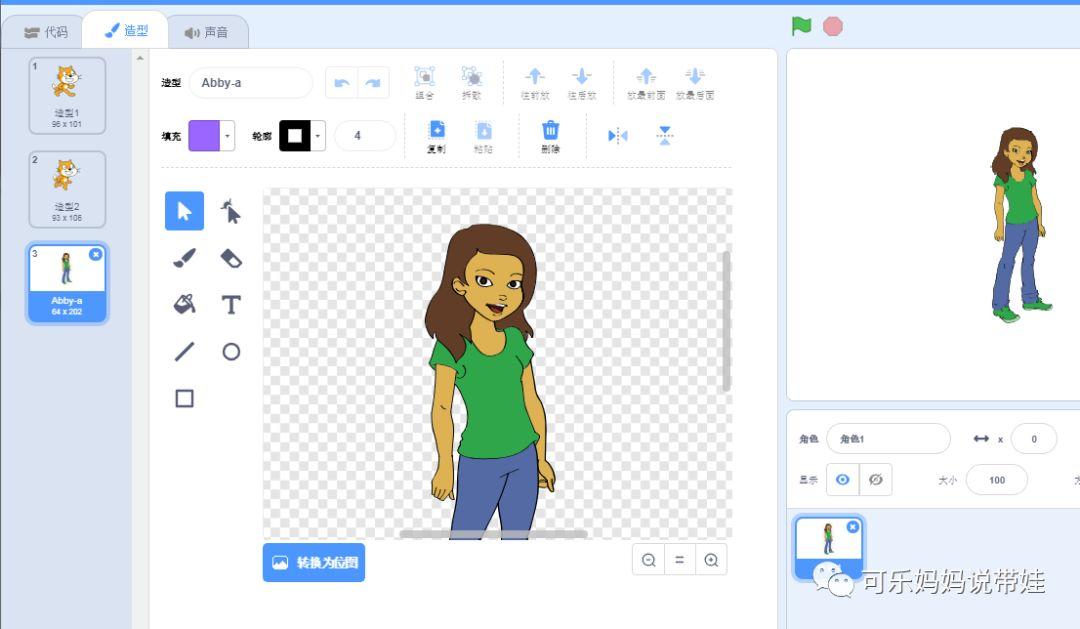
Task: Flip the costume horizontally
Action: 618,136
